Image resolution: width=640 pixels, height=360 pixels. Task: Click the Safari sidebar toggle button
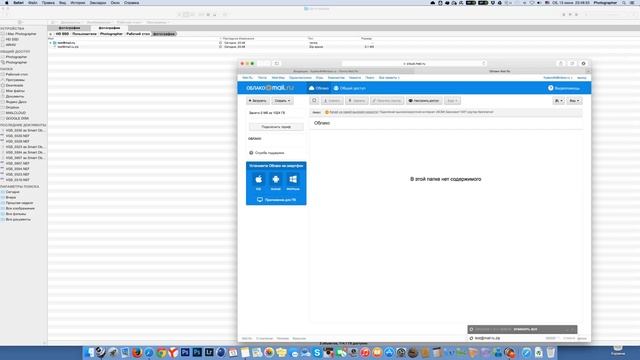tap(277, 64)
